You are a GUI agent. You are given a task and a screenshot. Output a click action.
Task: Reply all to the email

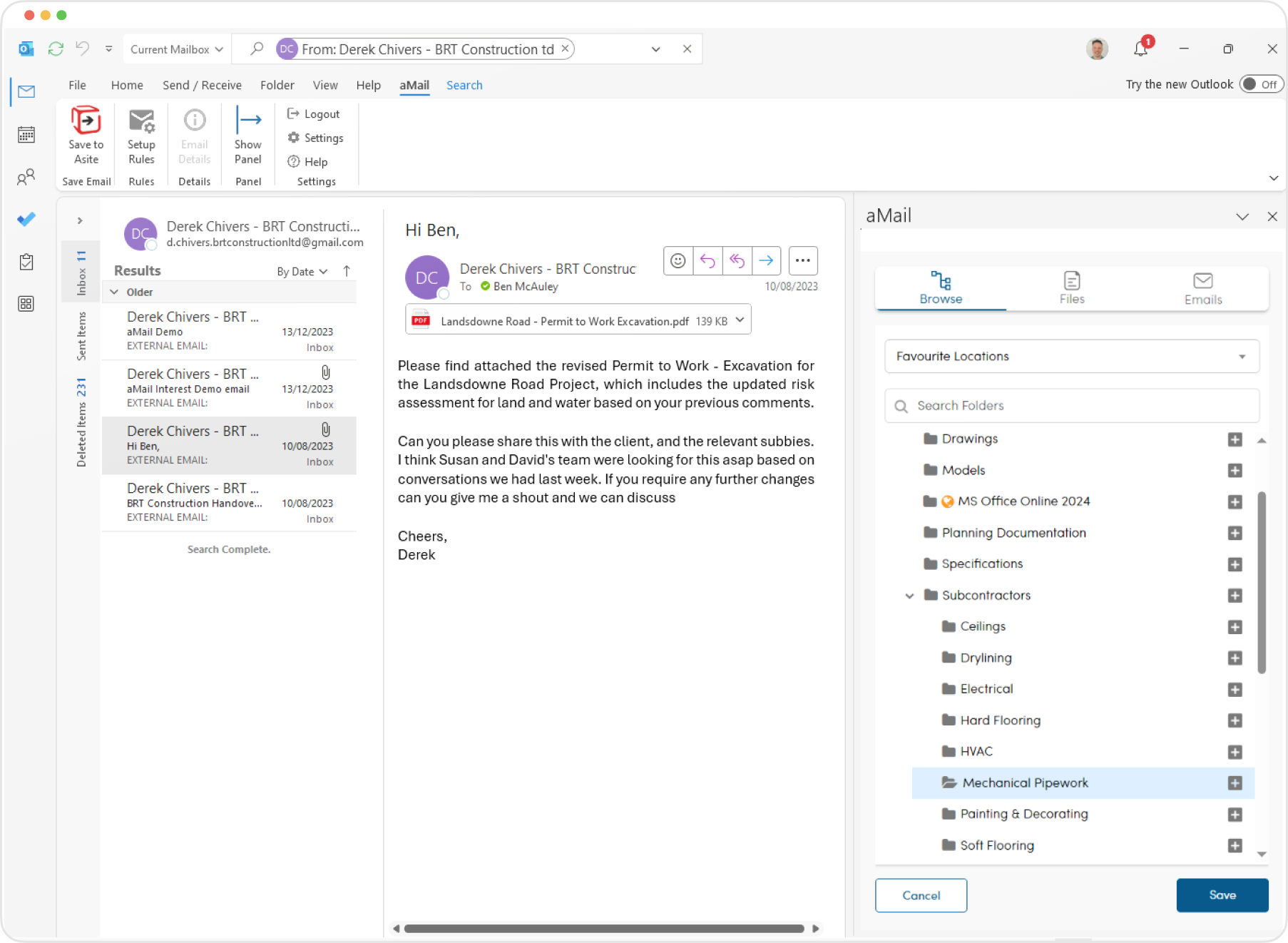pos(737,260)
